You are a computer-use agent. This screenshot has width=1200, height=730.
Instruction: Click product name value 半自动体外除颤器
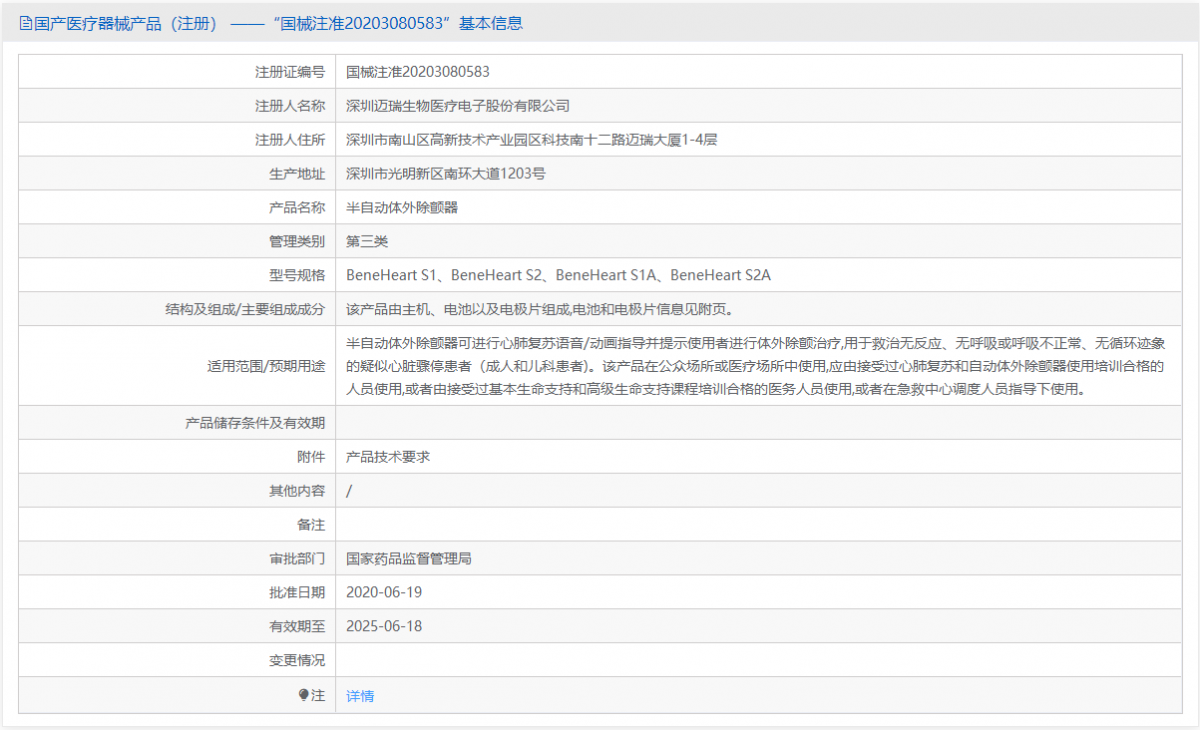coord(402,208)
